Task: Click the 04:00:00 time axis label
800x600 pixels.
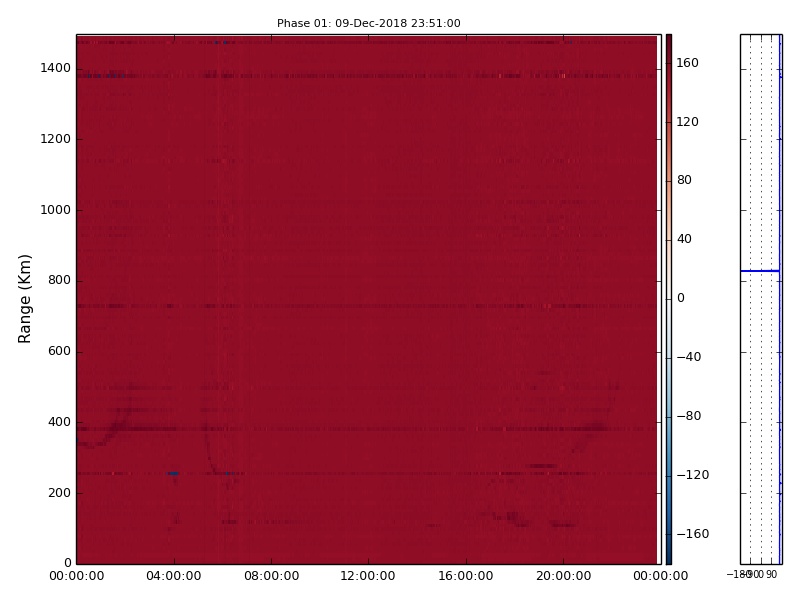Action: tap(173, 576)
